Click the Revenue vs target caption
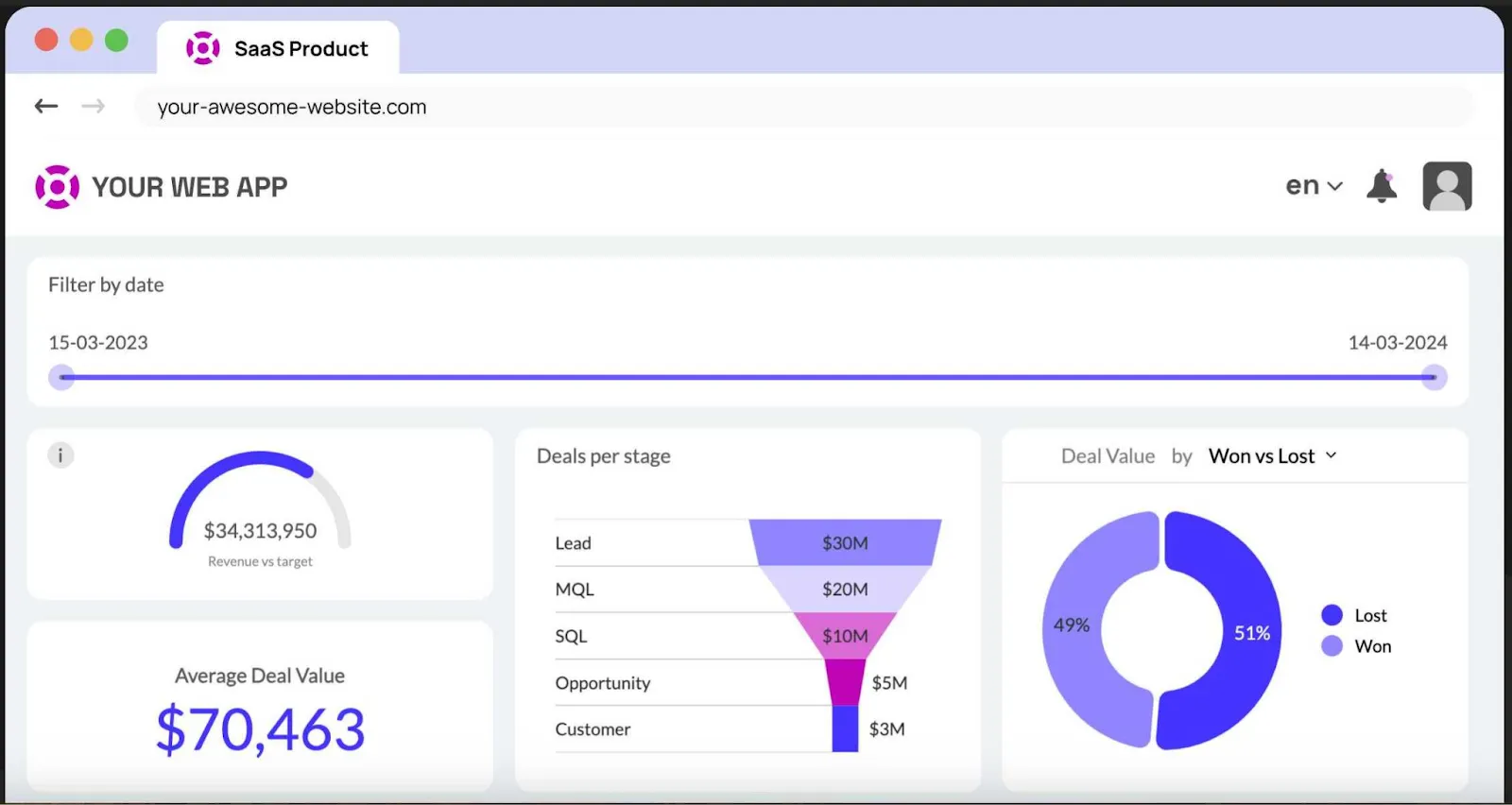 click(x=260, y=561)
